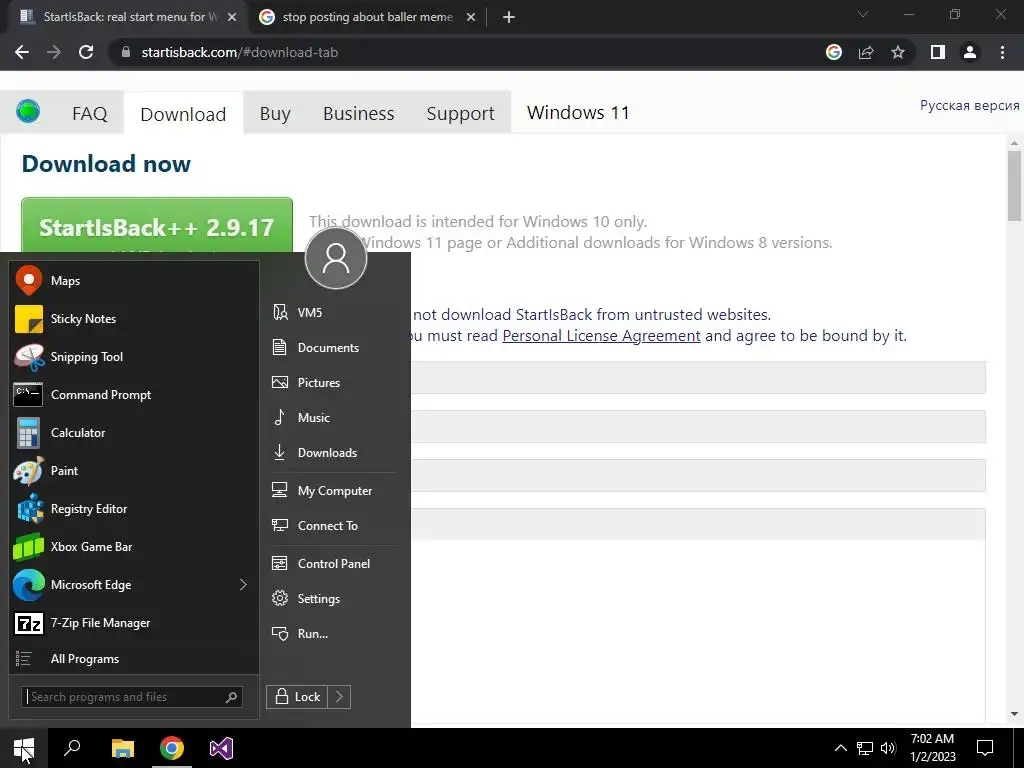Open notification action center
Viewport: 1024px width, 768px height.
[985, 748]
